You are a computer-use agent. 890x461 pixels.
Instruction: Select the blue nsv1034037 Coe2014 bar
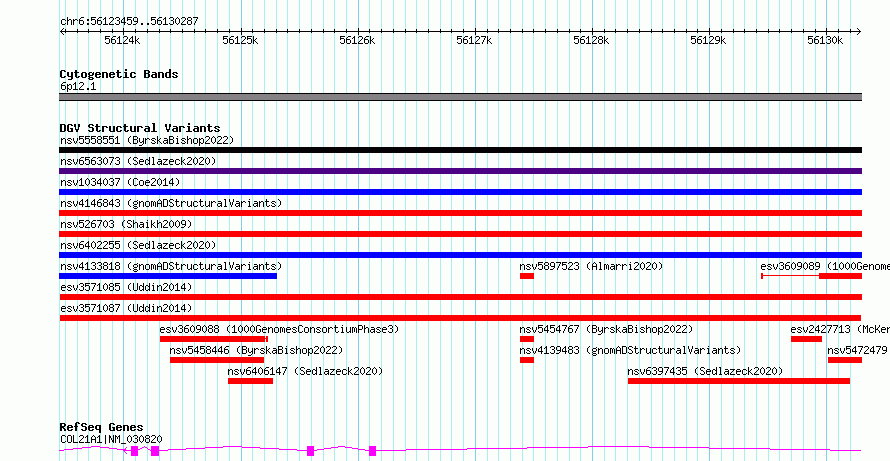pos(460,192)
